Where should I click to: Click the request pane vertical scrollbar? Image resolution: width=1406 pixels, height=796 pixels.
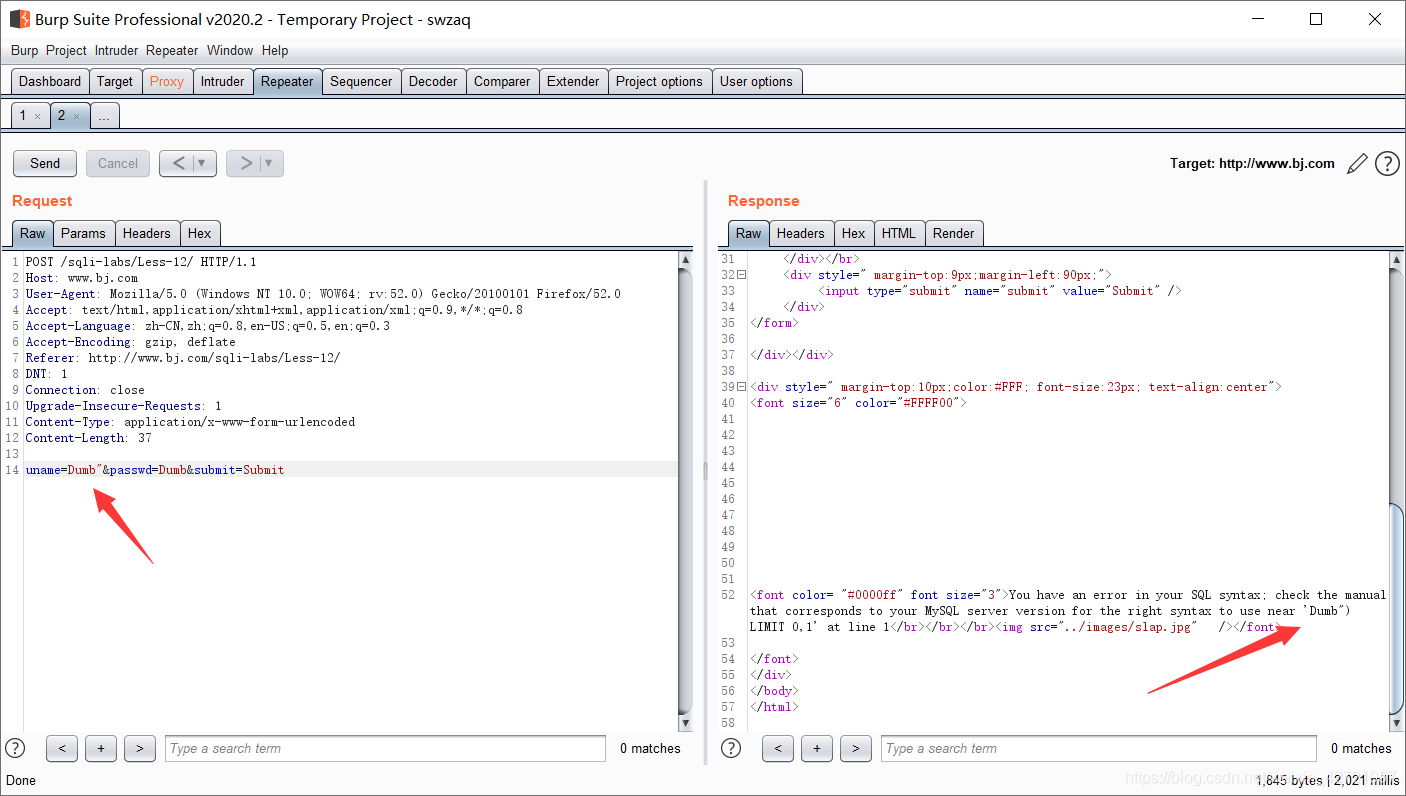685,492
